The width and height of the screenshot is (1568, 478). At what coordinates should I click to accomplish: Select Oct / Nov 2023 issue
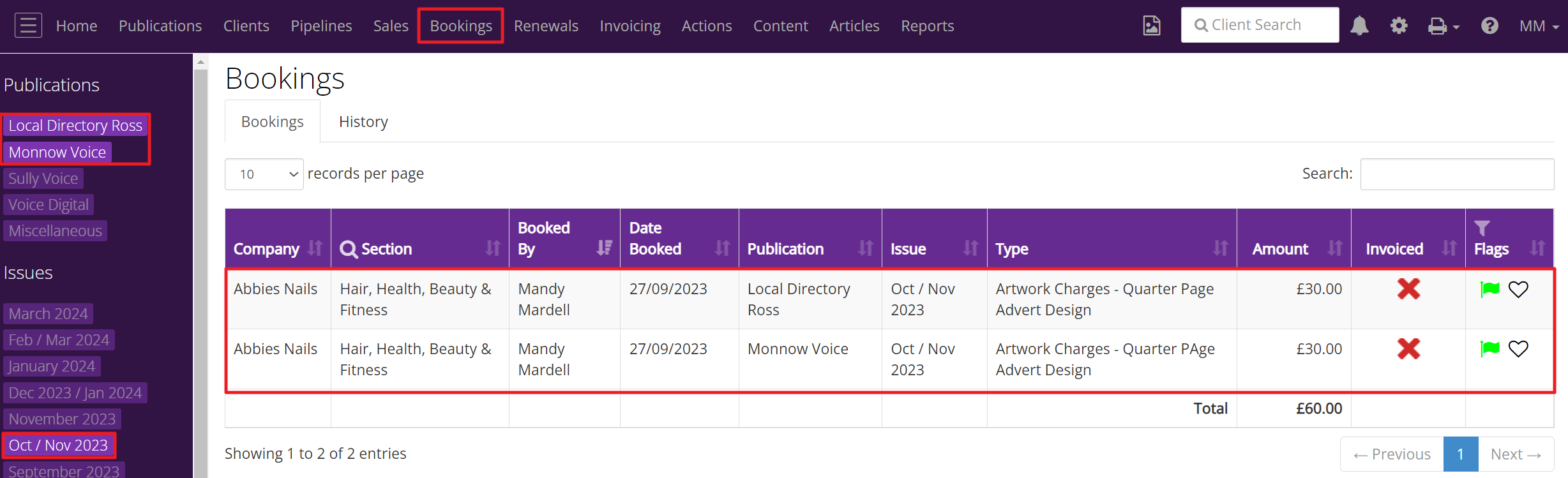(59, 445)
